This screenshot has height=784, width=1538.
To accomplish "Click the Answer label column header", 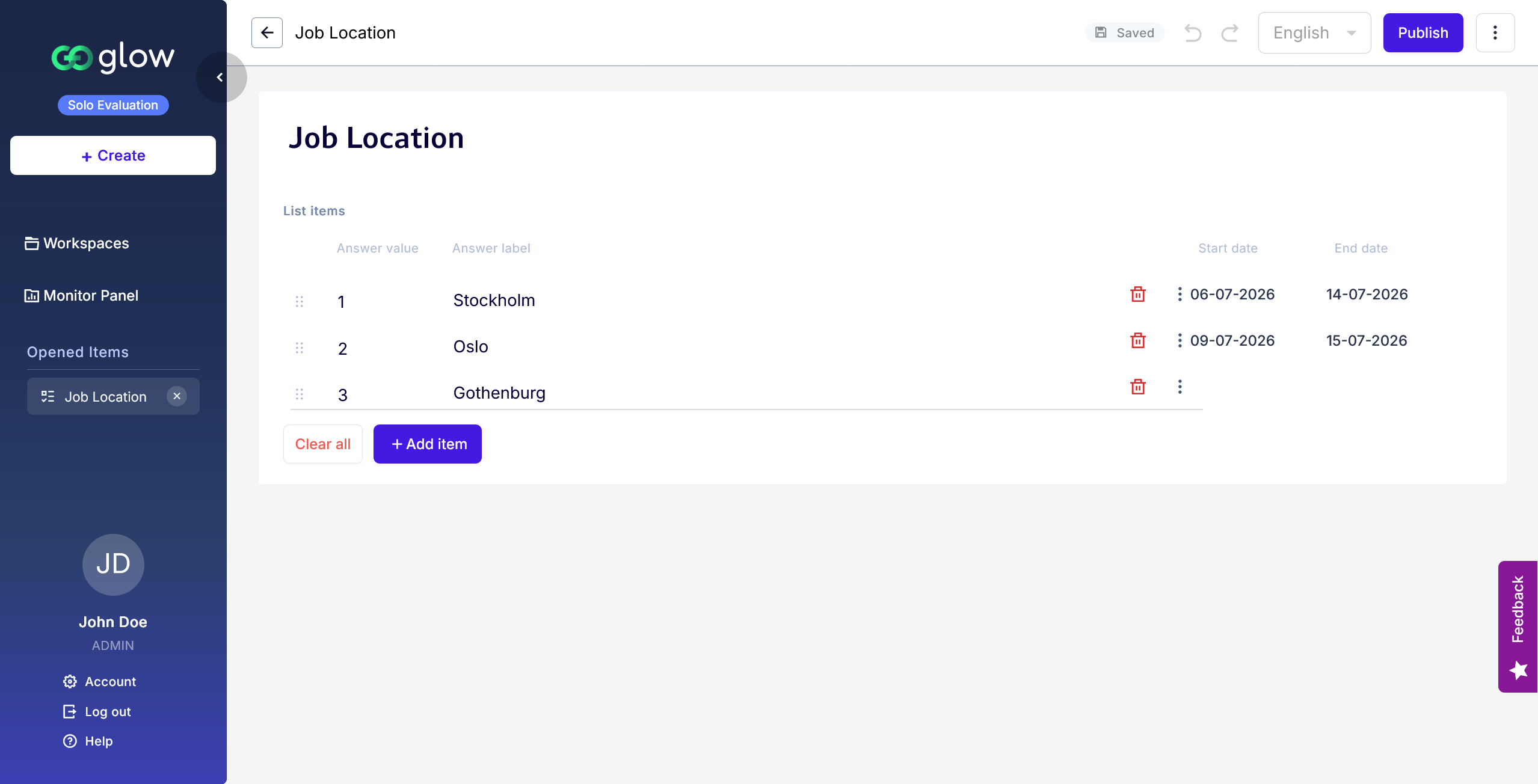I will coord(491,248).
